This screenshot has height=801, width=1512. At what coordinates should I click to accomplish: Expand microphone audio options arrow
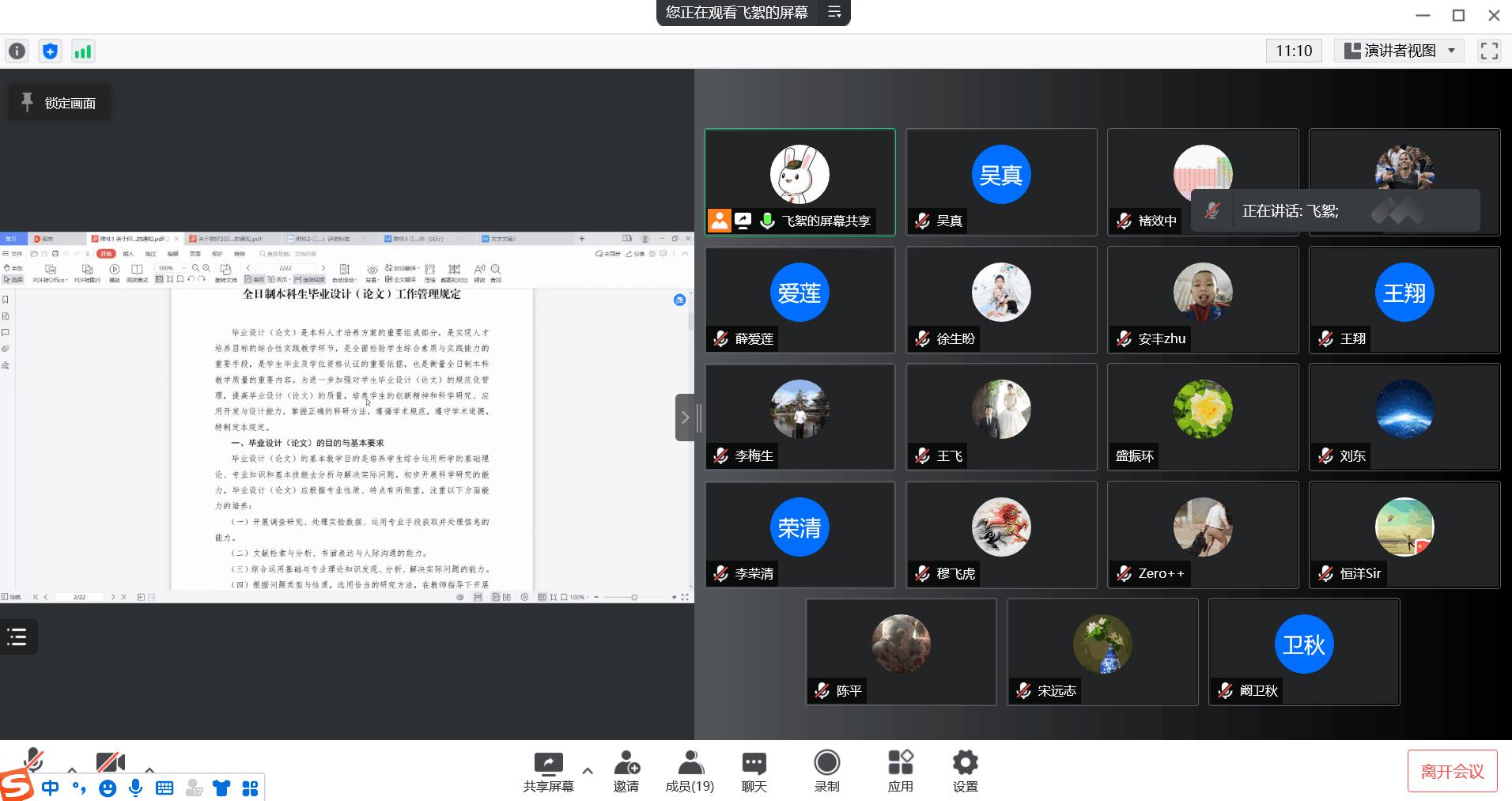point(72,769)
